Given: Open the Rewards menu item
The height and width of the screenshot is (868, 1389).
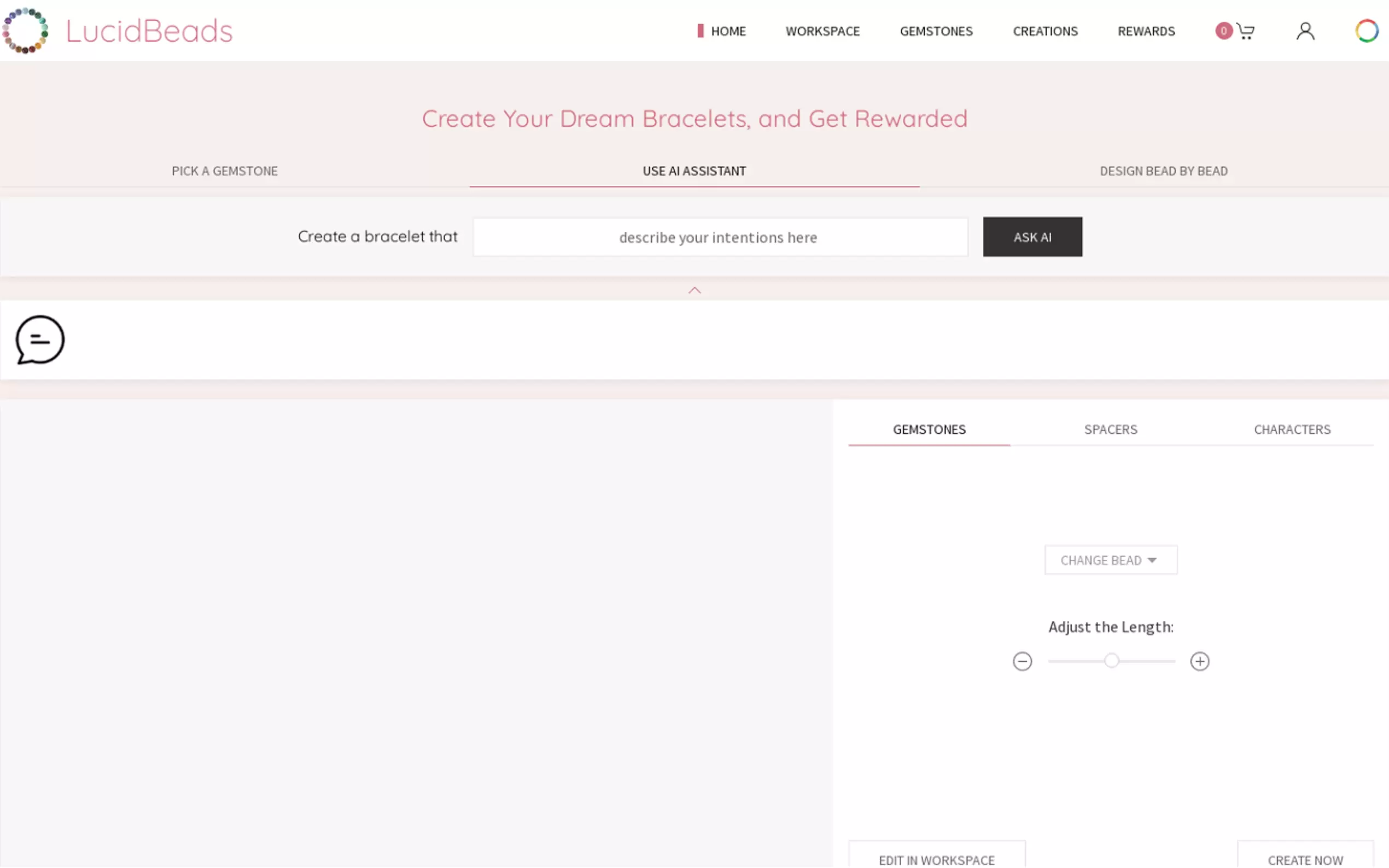Looking at the screenshot, I should [x=1146, y=31].
